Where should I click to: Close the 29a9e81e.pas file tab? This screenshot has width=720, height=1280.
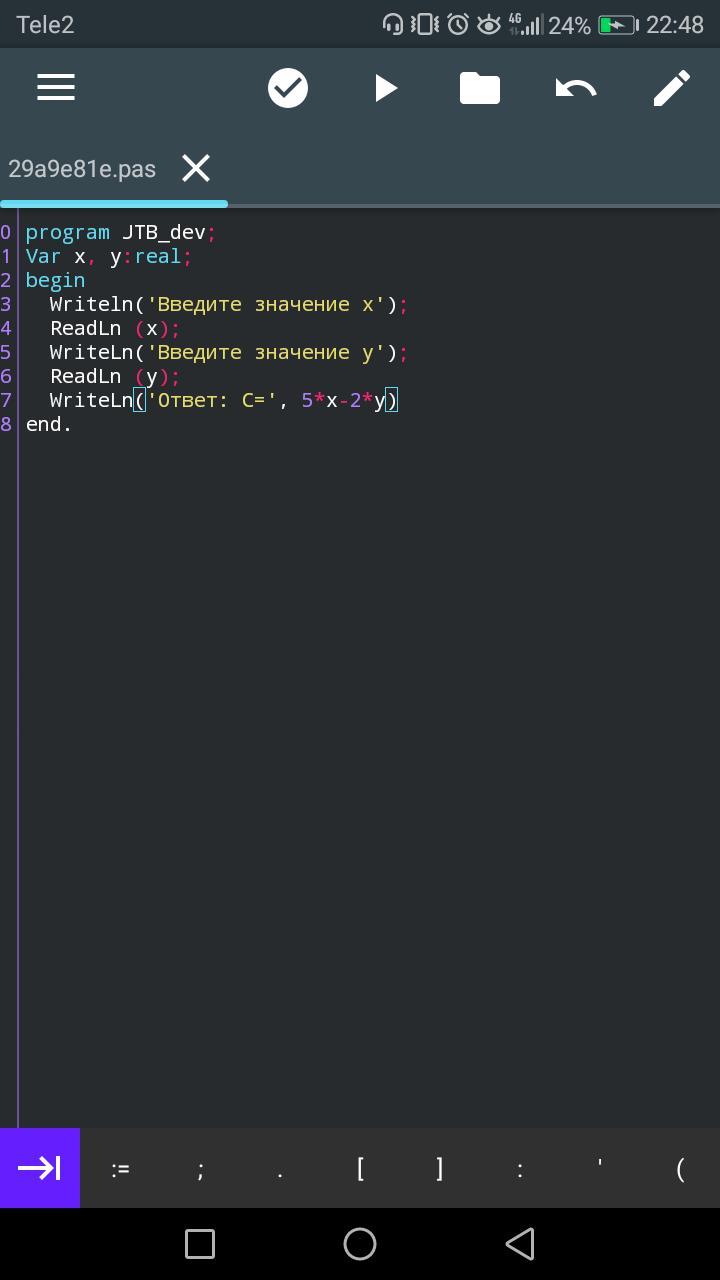coord(196,168)
